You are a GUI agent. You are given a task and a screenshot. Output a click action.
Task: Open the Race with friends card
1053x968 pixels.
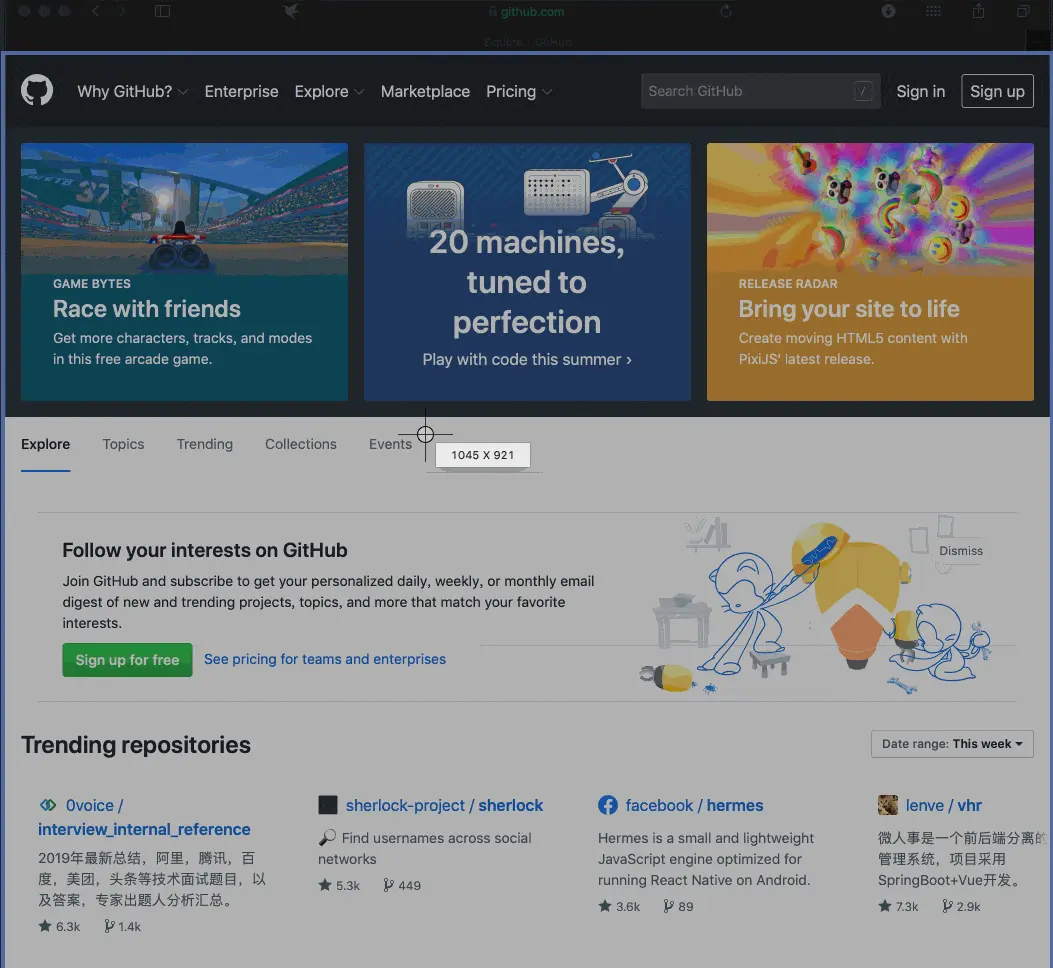click(185, 271)
